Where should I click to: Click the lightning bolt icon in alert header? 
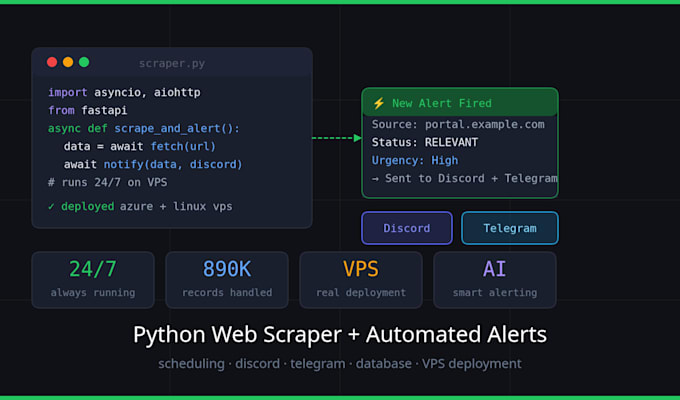(x=379, y=103)
